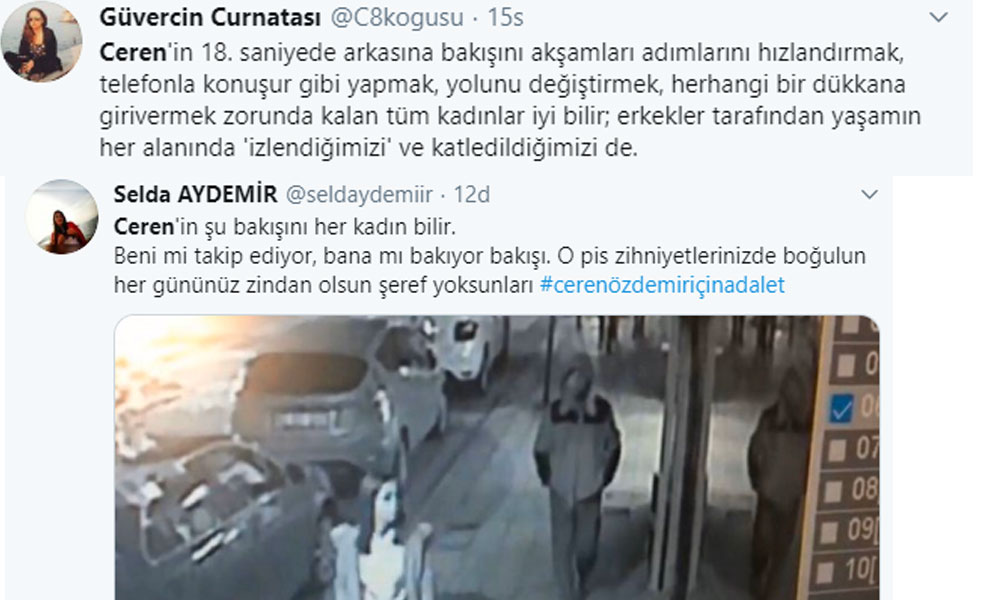Open the 15s timestamp of the tweet
The width and height of the screenshot is (1000, 600).
[x=505, y=18]
